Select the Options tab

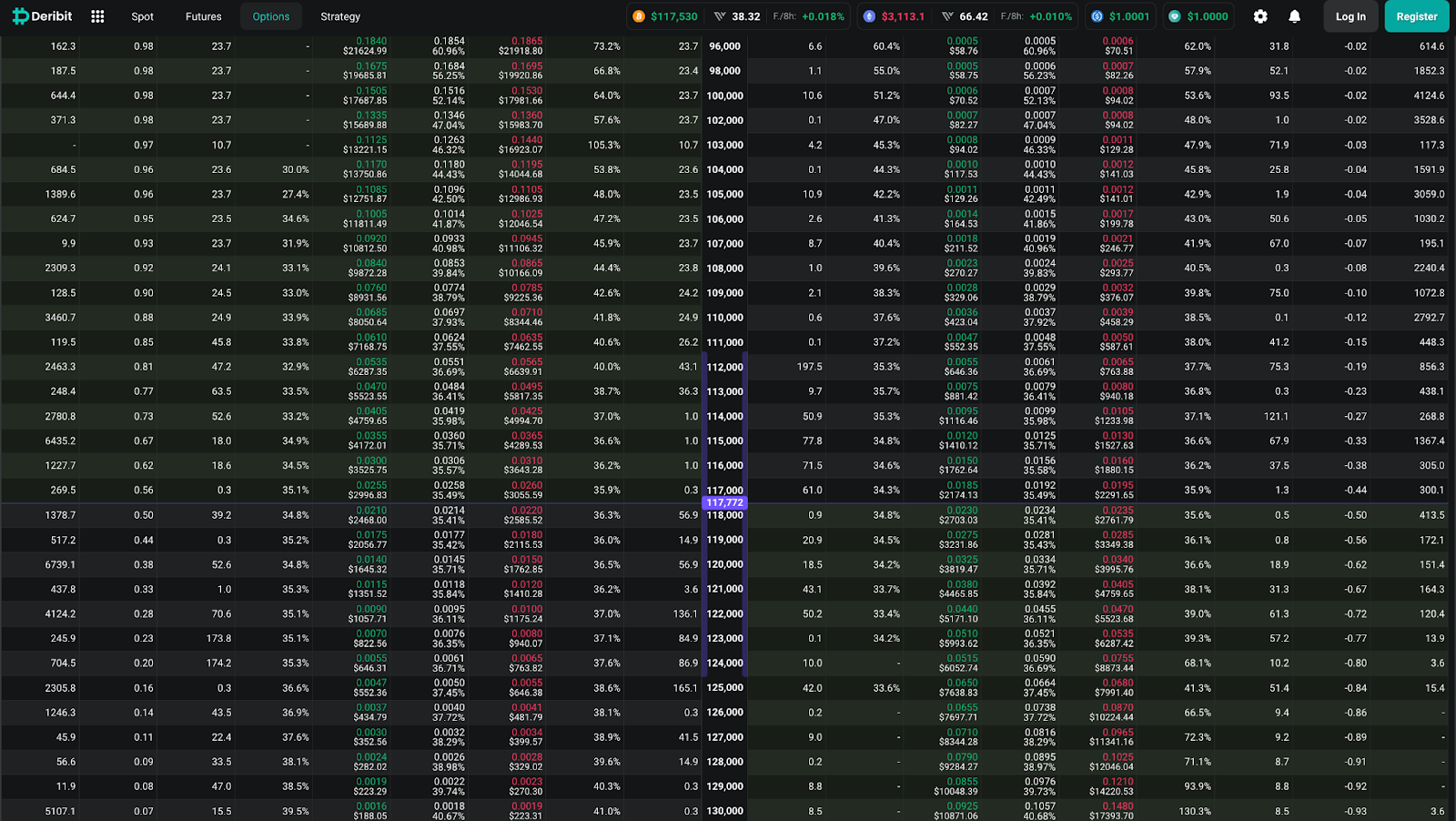271,16
